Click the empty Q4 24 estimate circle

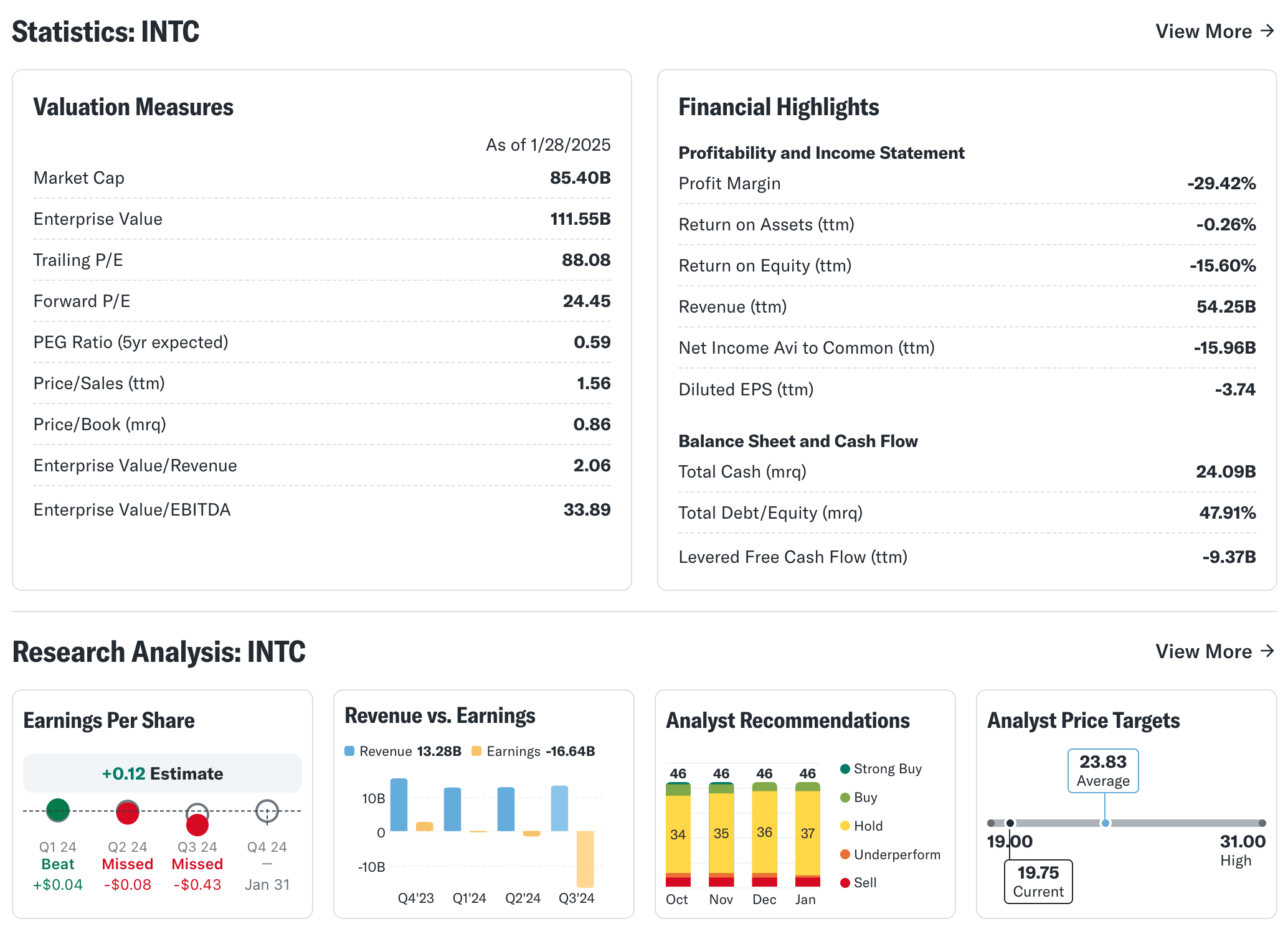click(267, 811)
